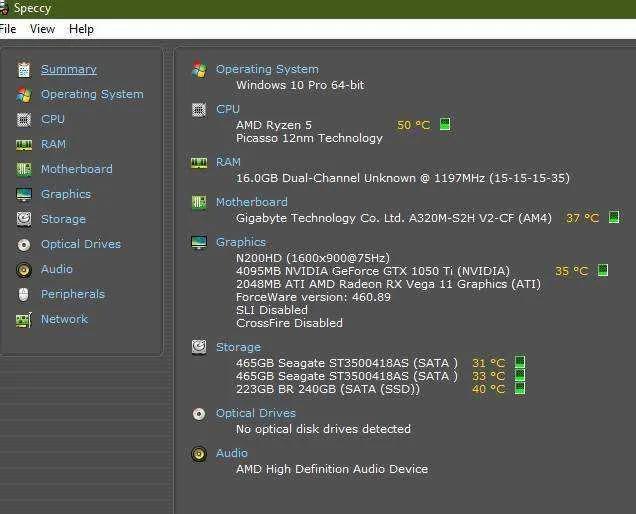Click the RAM heading in summary
The image size is (636, 514).
(228, 162)
